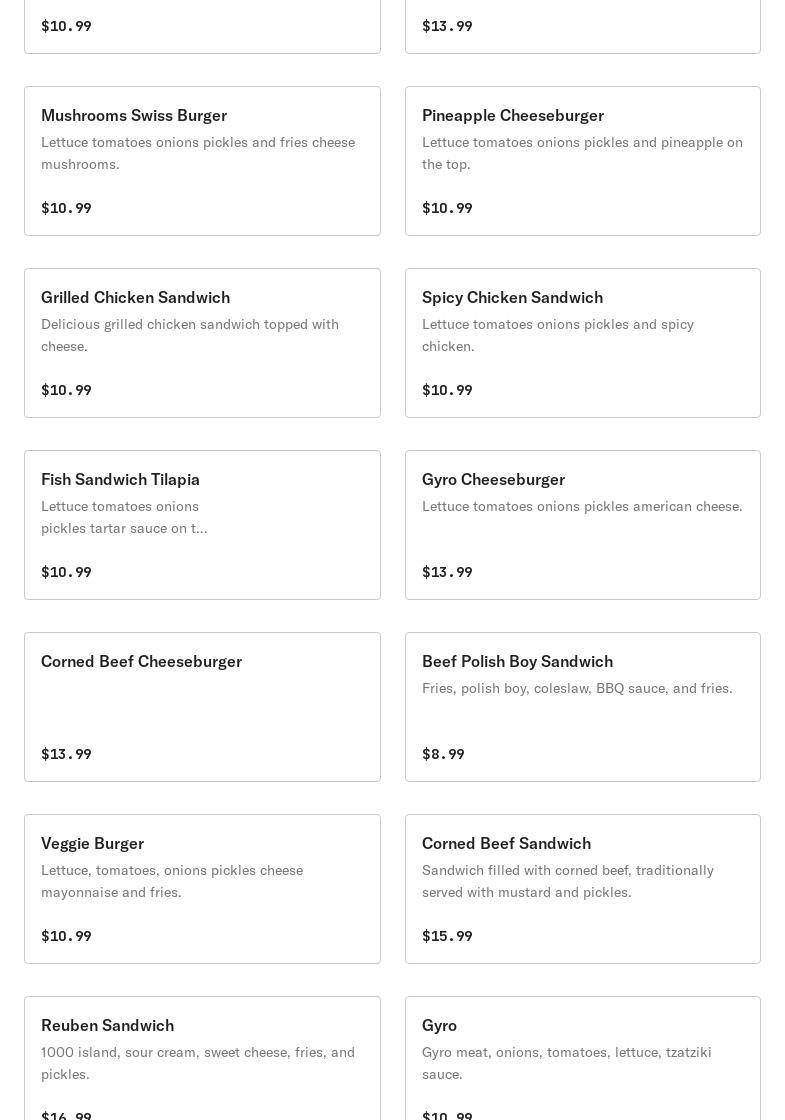Screen dimensions: 785x1120
Task: Choose the Beef Polish Boy Sandwich
Action: click(583, 707)
